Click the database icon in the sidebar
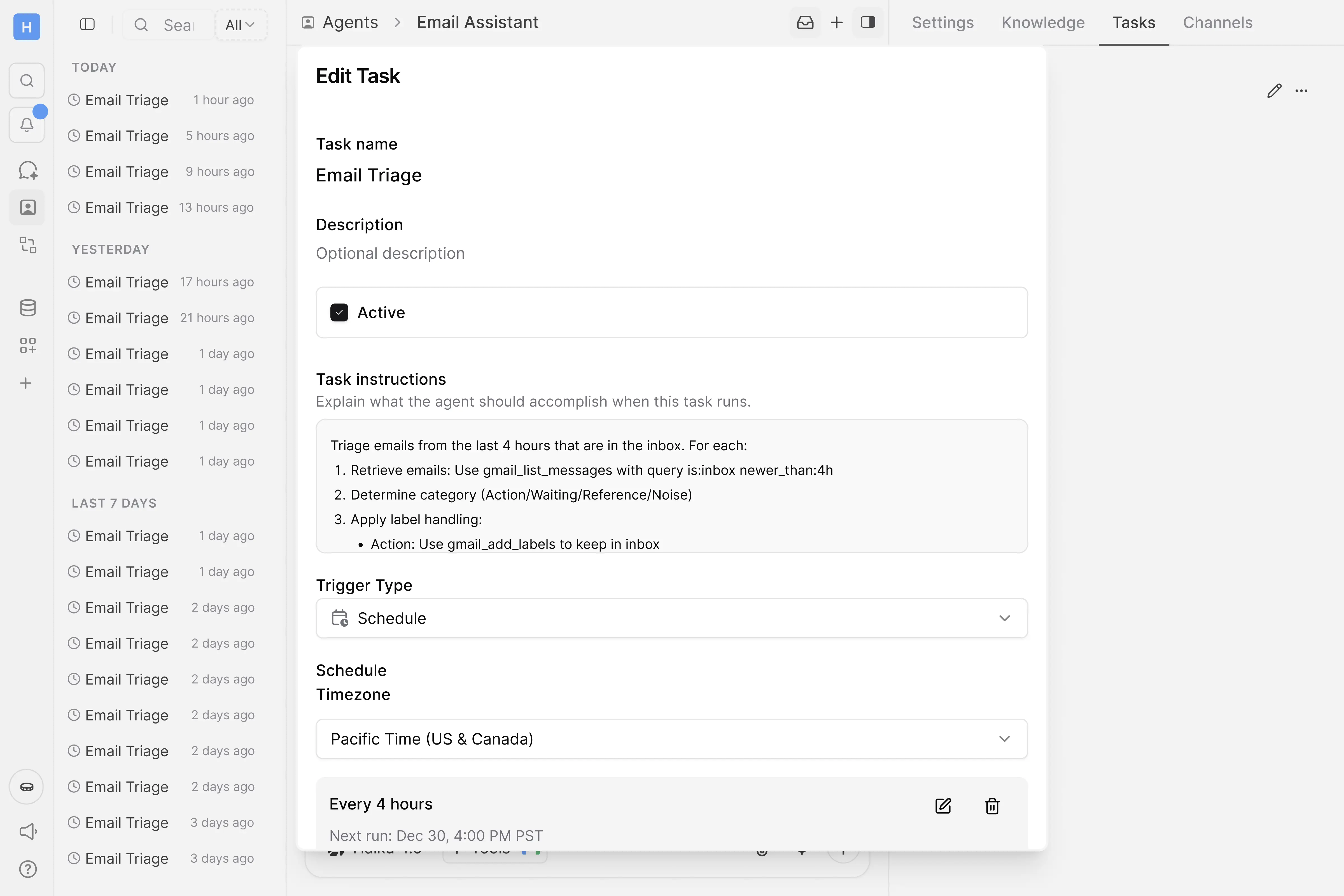The width and height of the screenshot is (1344, 896). (x=26, y=307)
